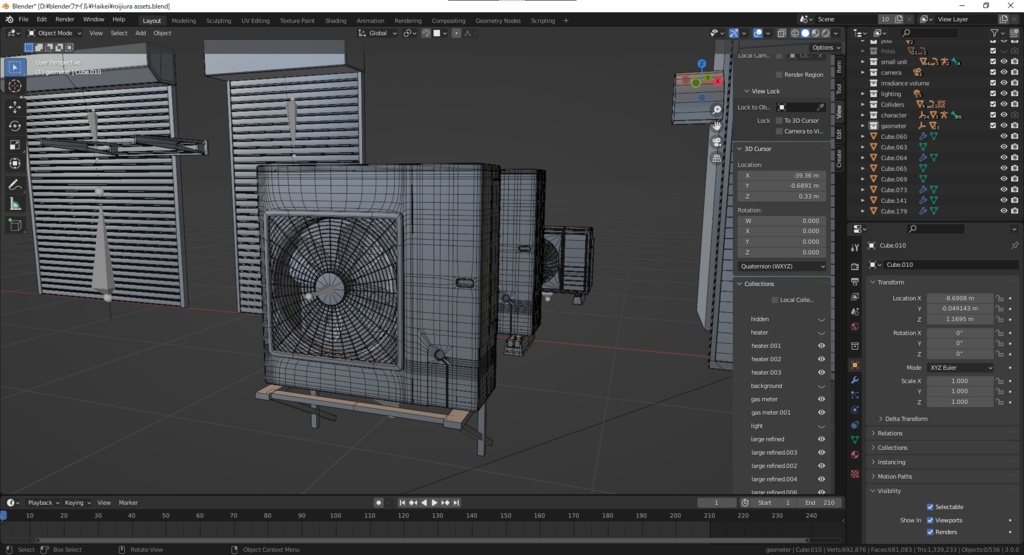The height and width of the screenshot is (555, 1024).
Task: Switch perspective/orthographic grid icon
Action: (716, 157)
